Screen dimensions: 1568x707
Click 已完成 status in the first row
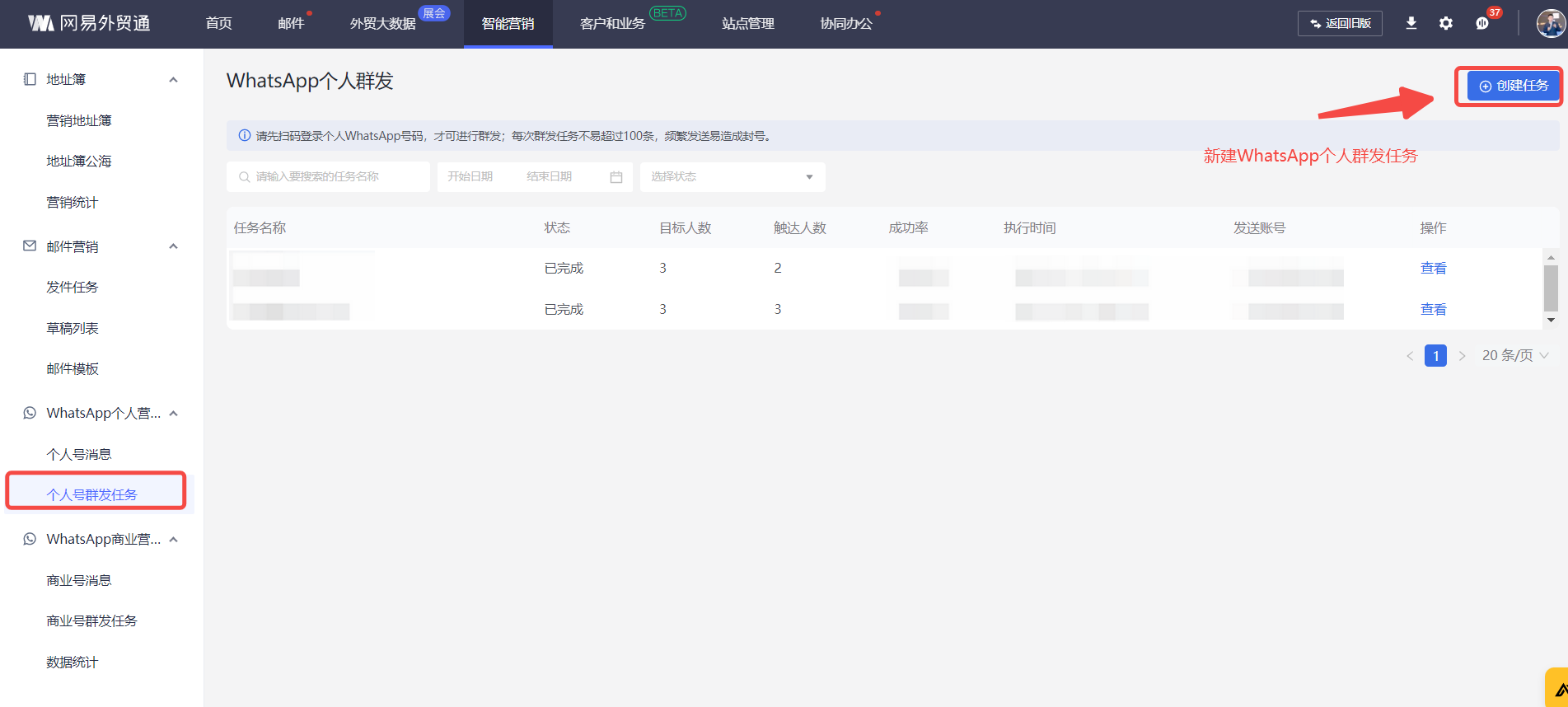click(564, 268)
